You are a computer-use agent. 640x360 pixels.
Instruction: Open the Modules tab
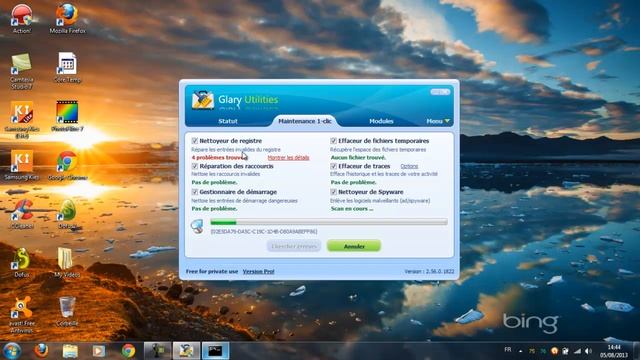coord(381,121)
